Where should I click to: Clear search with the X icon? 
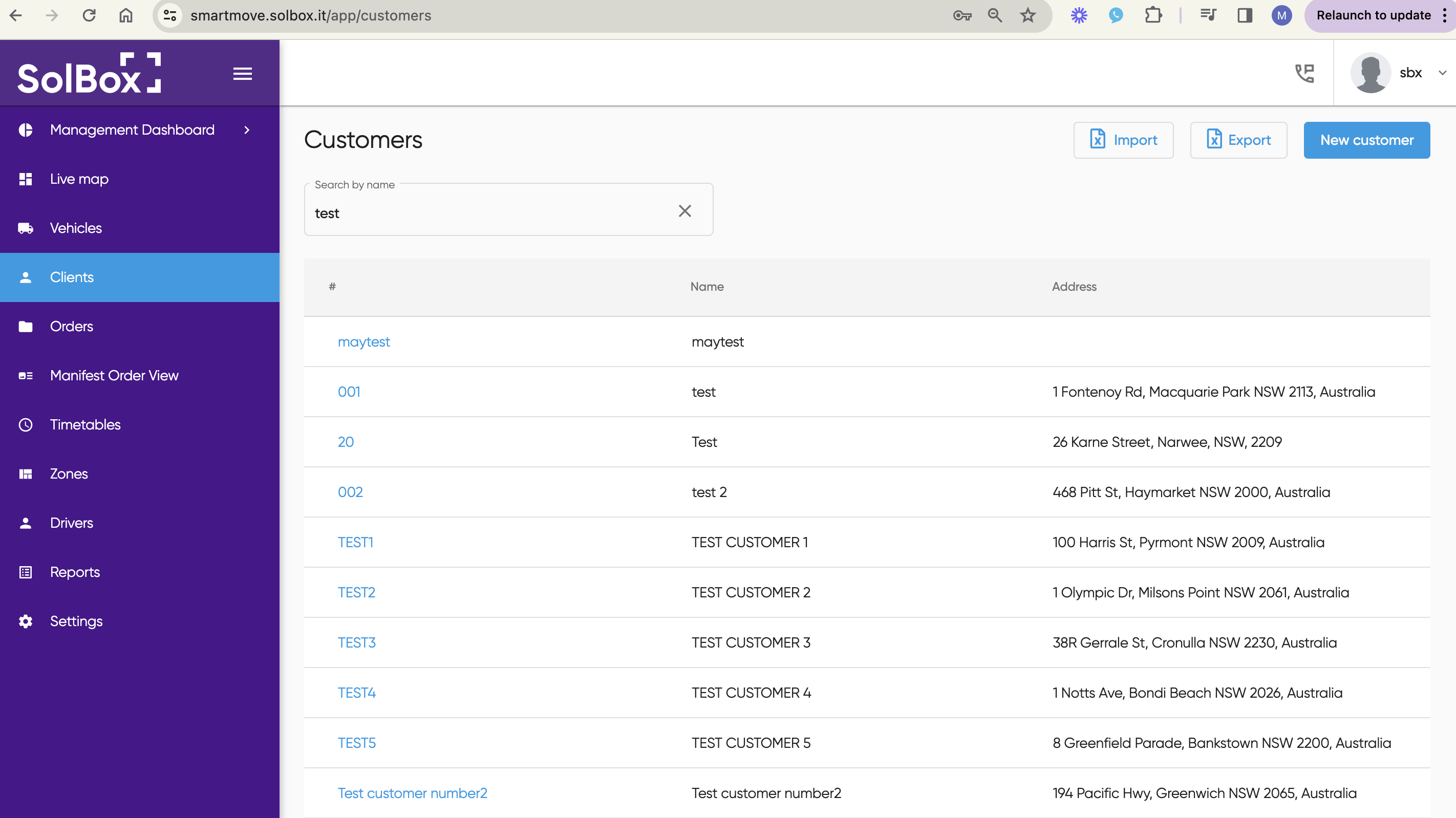(684, 211)
